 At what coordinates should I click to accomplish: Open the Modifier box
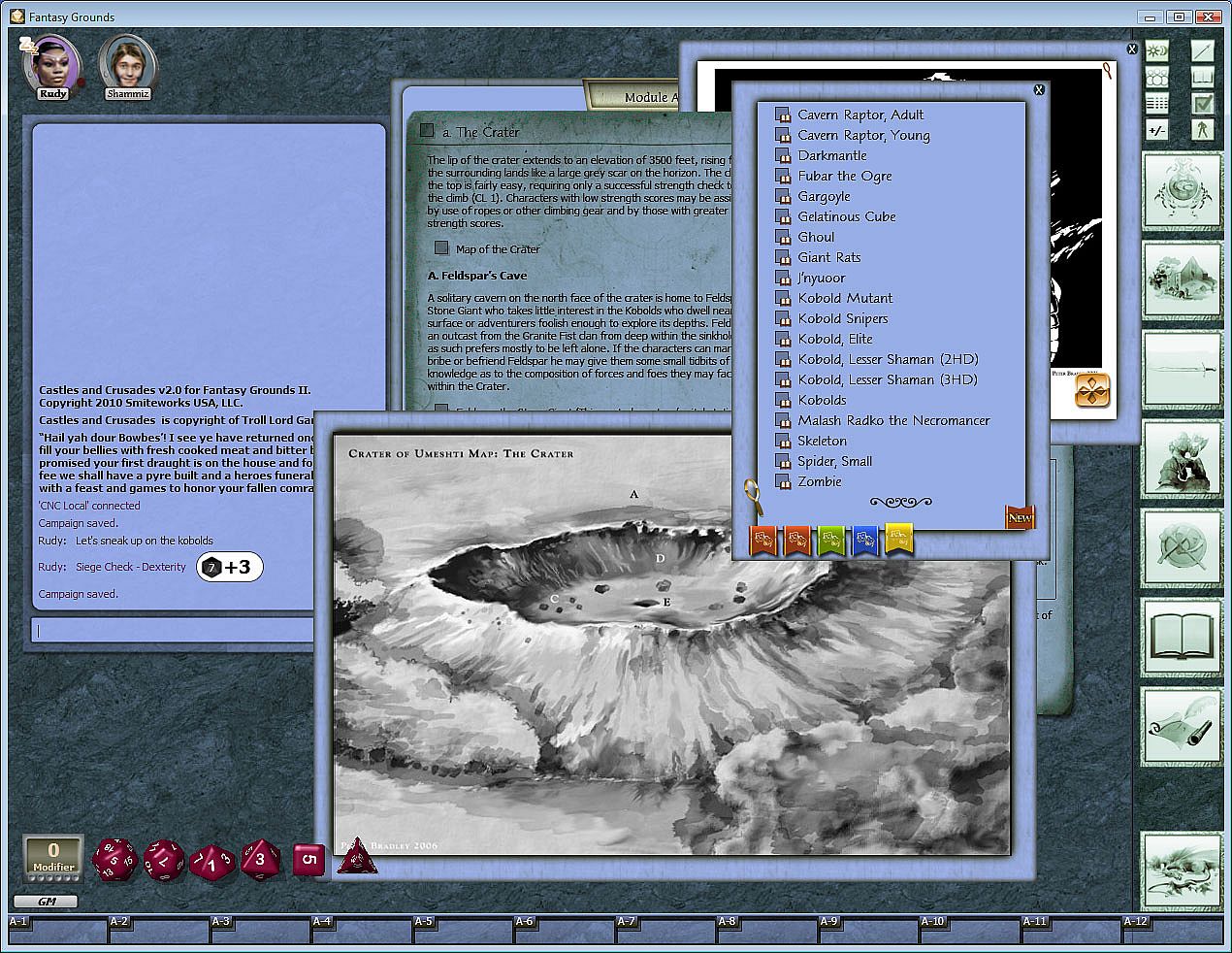[53, 857]
